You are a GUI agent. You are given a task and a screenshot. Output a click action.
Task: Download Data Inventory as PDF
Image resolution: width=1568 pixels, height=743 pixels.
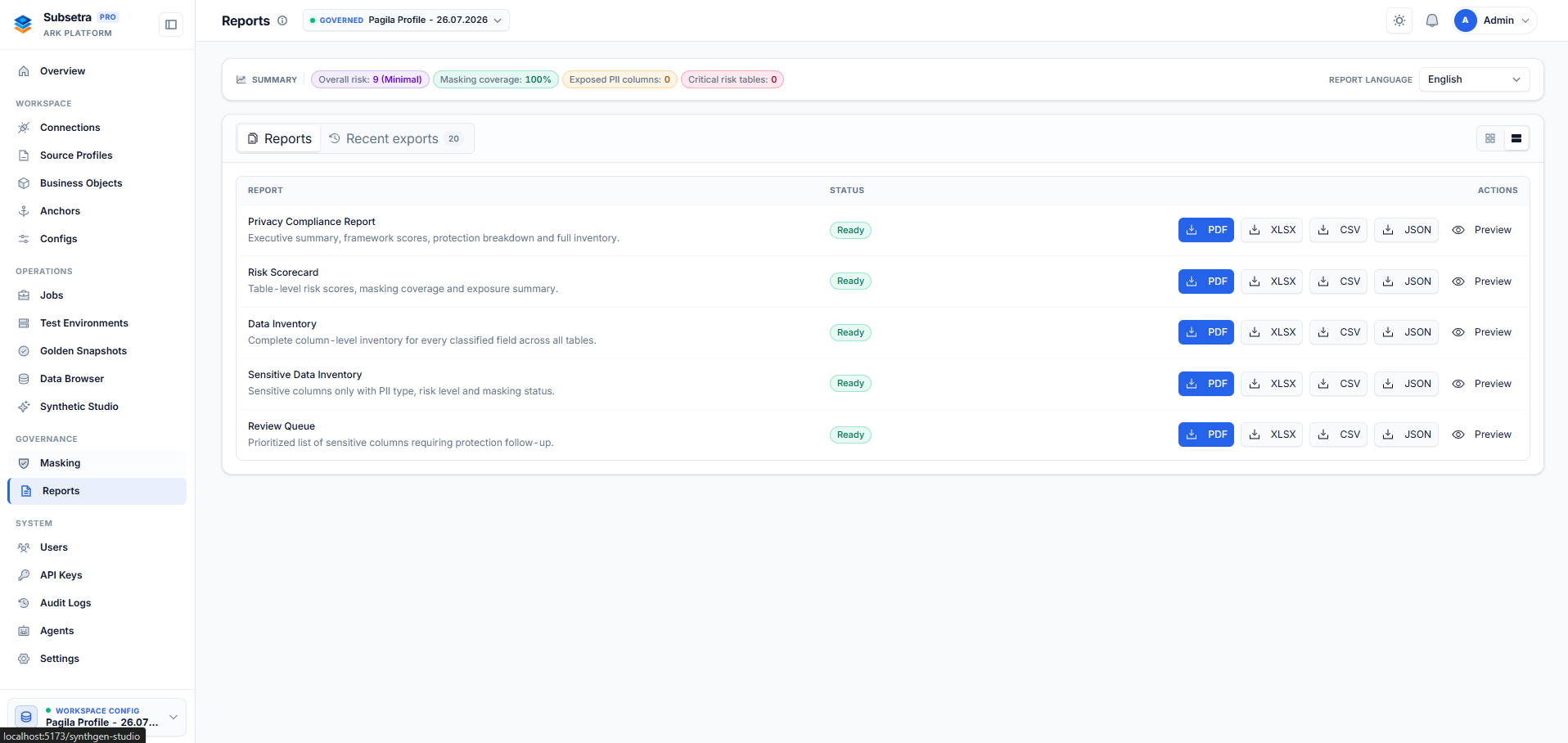[x=1206, y=332]
